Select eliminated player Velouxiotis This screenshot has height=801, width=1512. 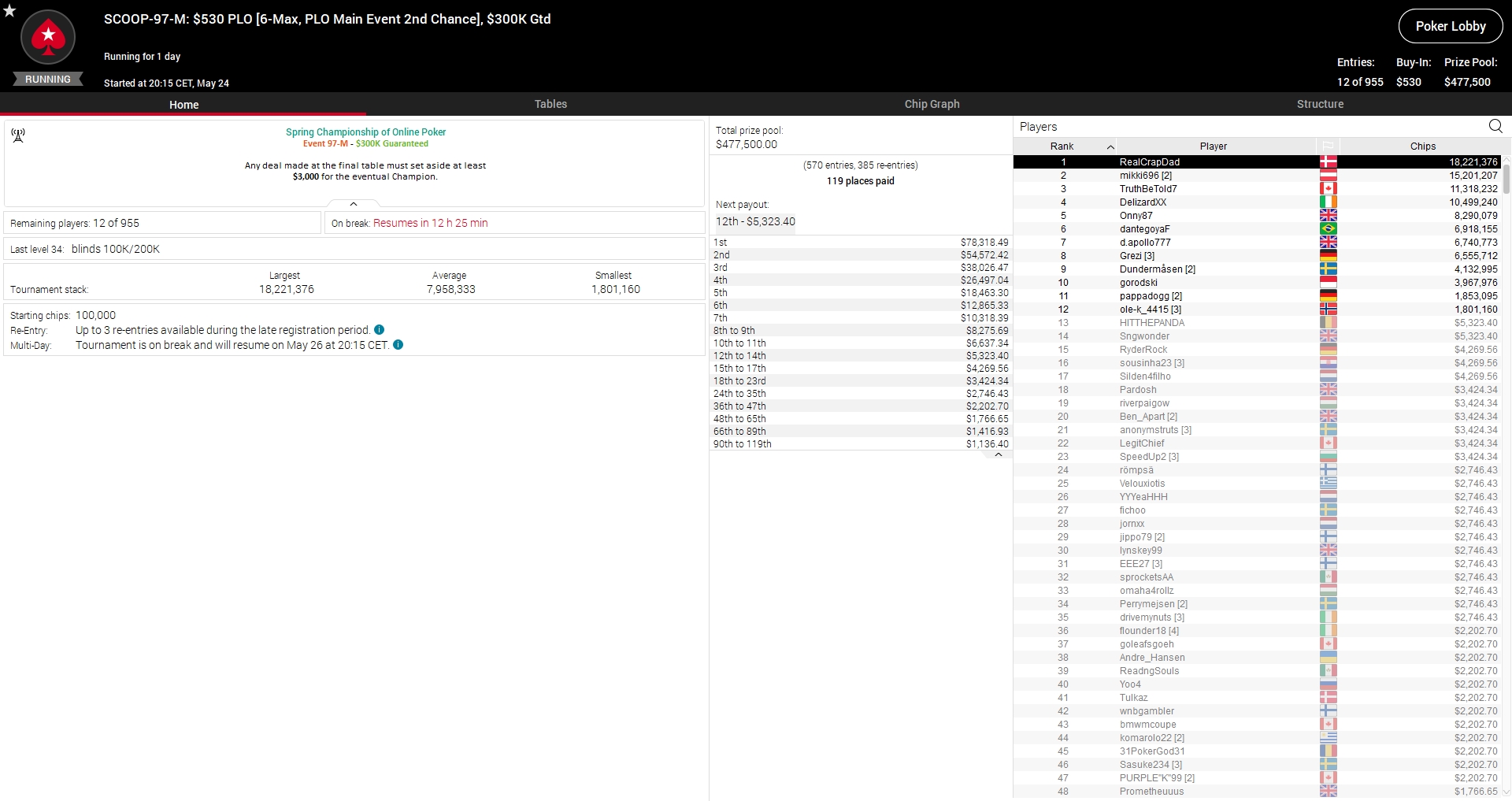pyautogui.click(x=1257, y=484)
